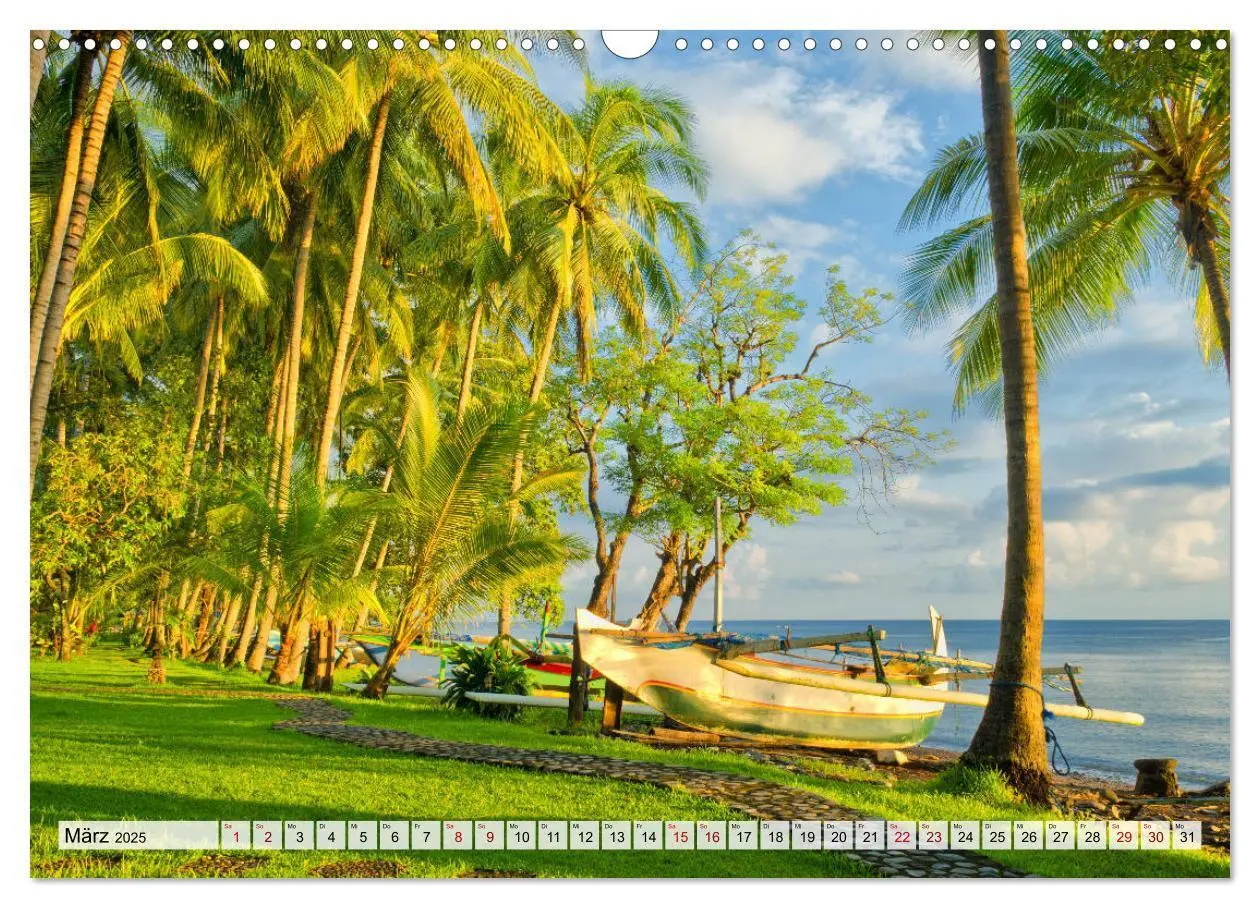This screenshot has height=908, width=1260.
Task: Select Tuesday 11 in the calendar strip
Action: tap(553, 836)
